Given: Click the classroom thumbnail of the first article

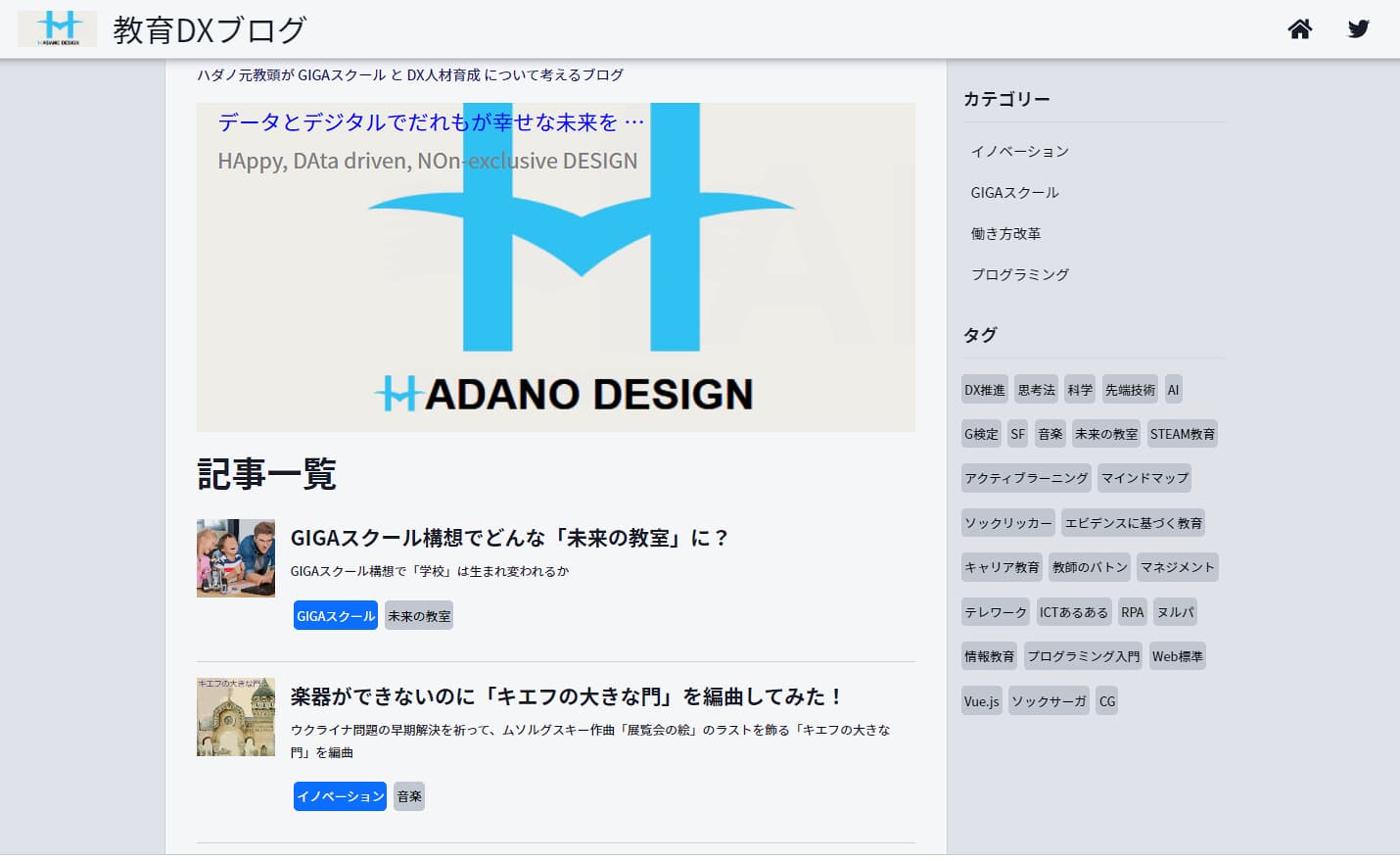Looking at the screenshot, I should (x=235, y=558).
